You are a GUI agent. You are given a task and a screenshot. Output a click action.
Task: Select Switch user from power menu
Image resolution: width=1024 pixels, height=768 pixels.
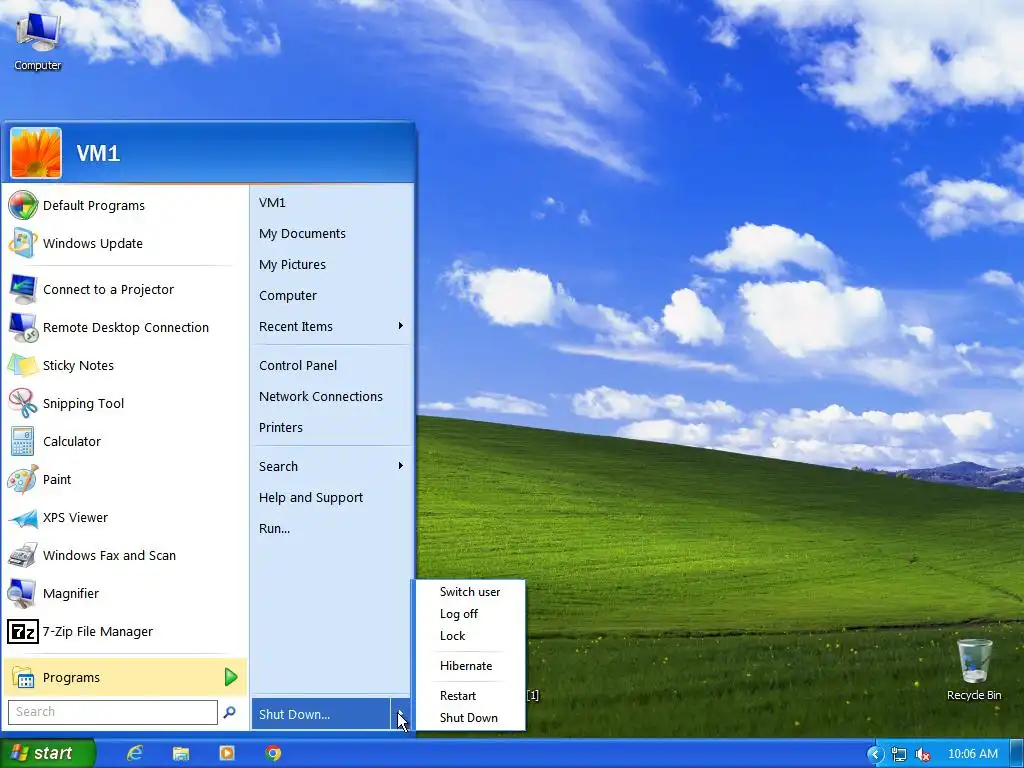pos(470,592)
